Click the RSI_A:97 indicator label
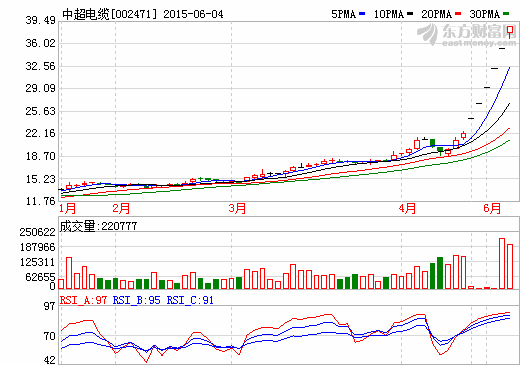 coord(83,300)
